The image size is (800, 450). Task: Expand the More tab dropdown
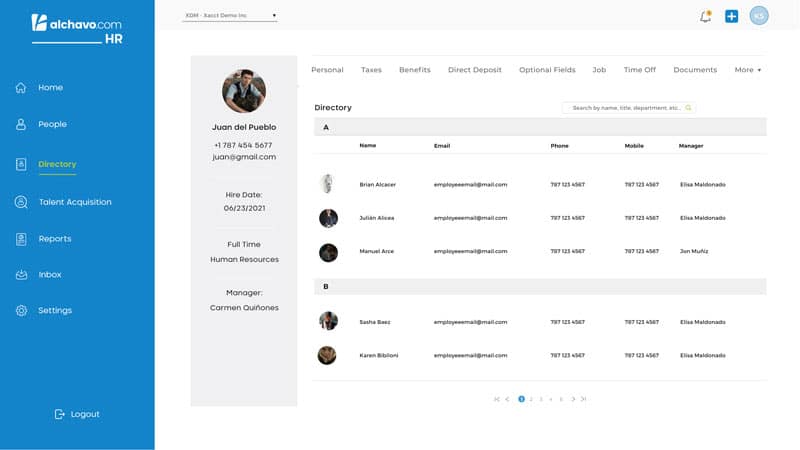coord(747,70)
